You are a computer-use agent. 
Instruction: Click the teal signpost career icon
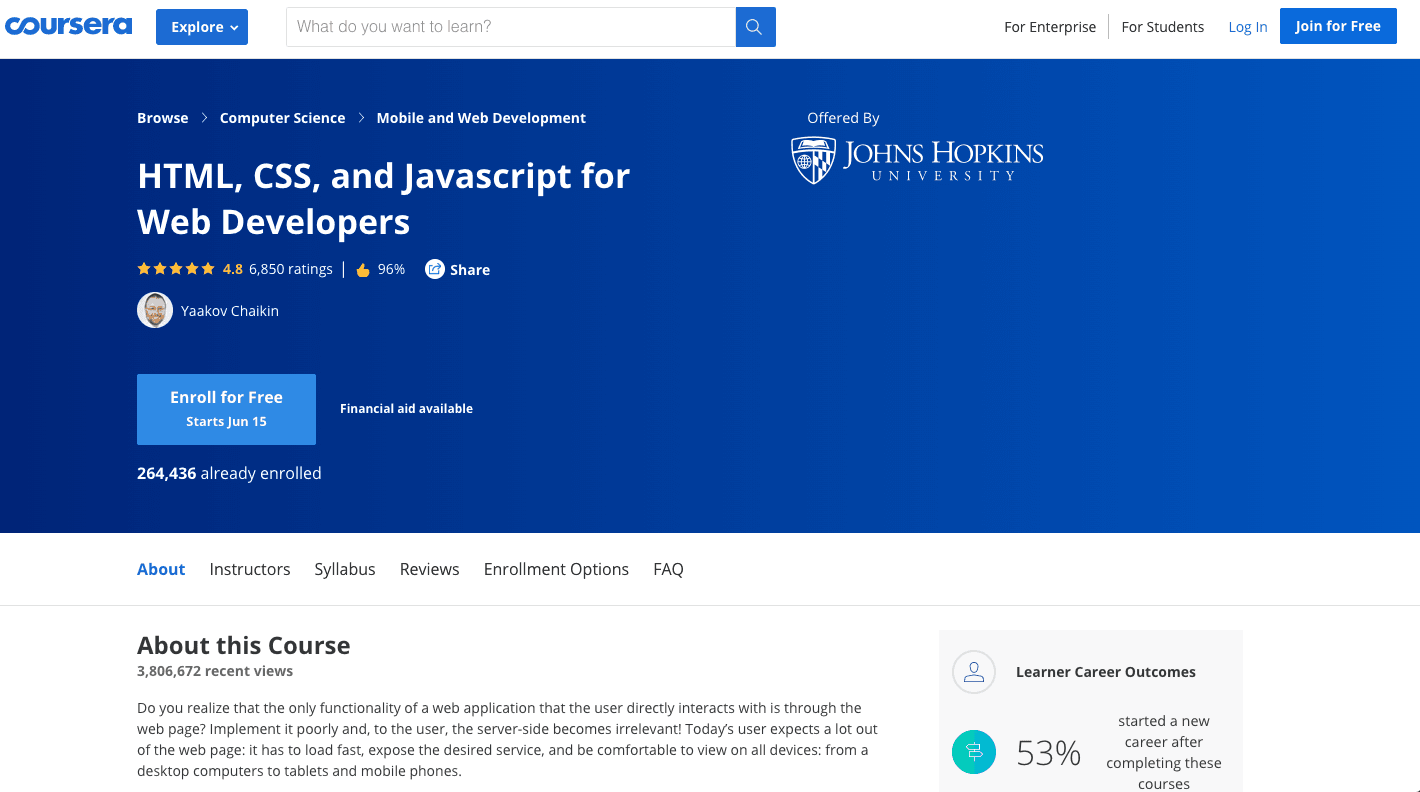click(x=974, y=752)
